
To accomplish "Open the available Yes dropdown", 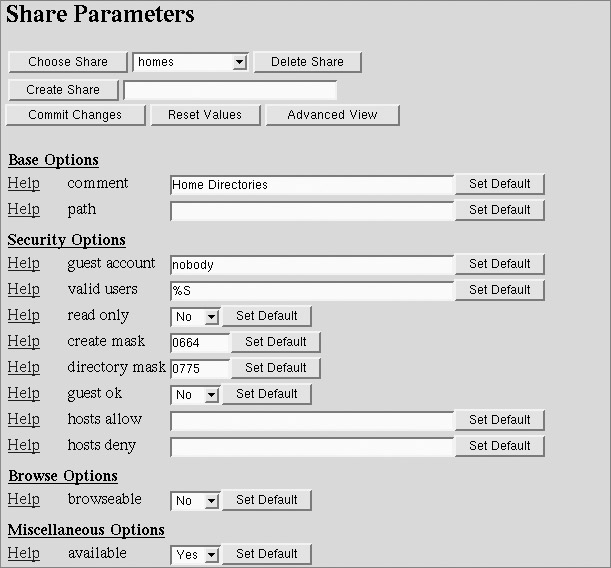I will point(195,554).
